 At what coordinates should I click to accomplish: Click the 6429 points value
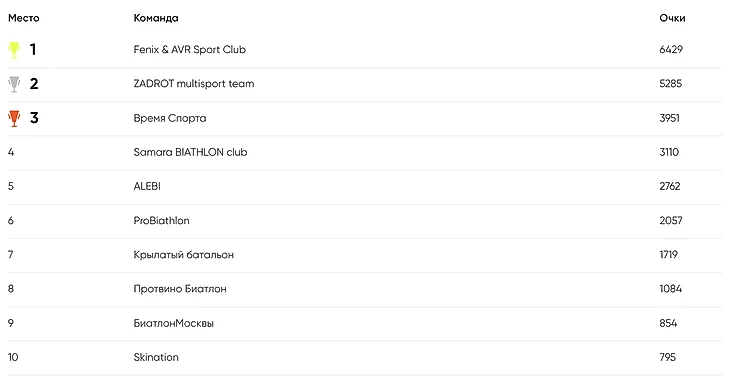tap(671, 49)
